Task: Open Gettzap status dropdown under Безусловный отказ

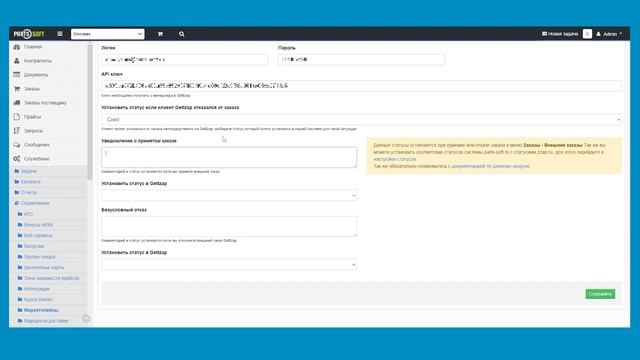Action: point(229,264)
